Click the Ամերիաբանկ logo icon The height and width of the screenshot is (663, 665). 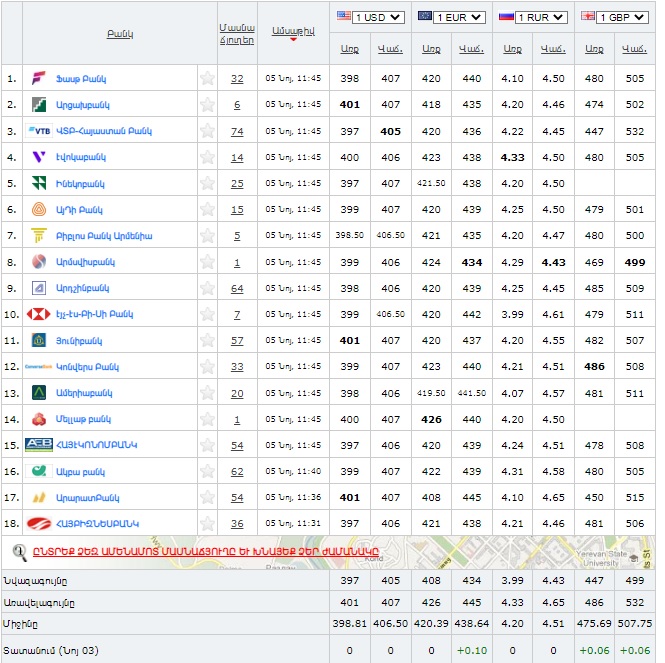pyautogui.click(x=39, y=393)
